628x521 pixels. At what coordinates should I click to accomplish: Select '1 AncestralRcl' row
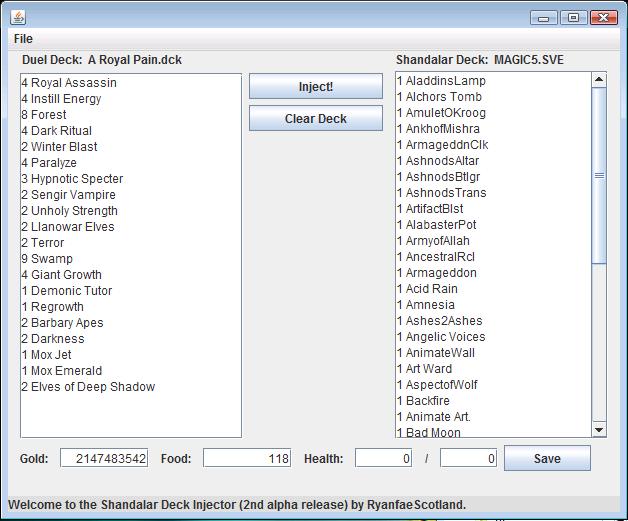click(493, 257)
